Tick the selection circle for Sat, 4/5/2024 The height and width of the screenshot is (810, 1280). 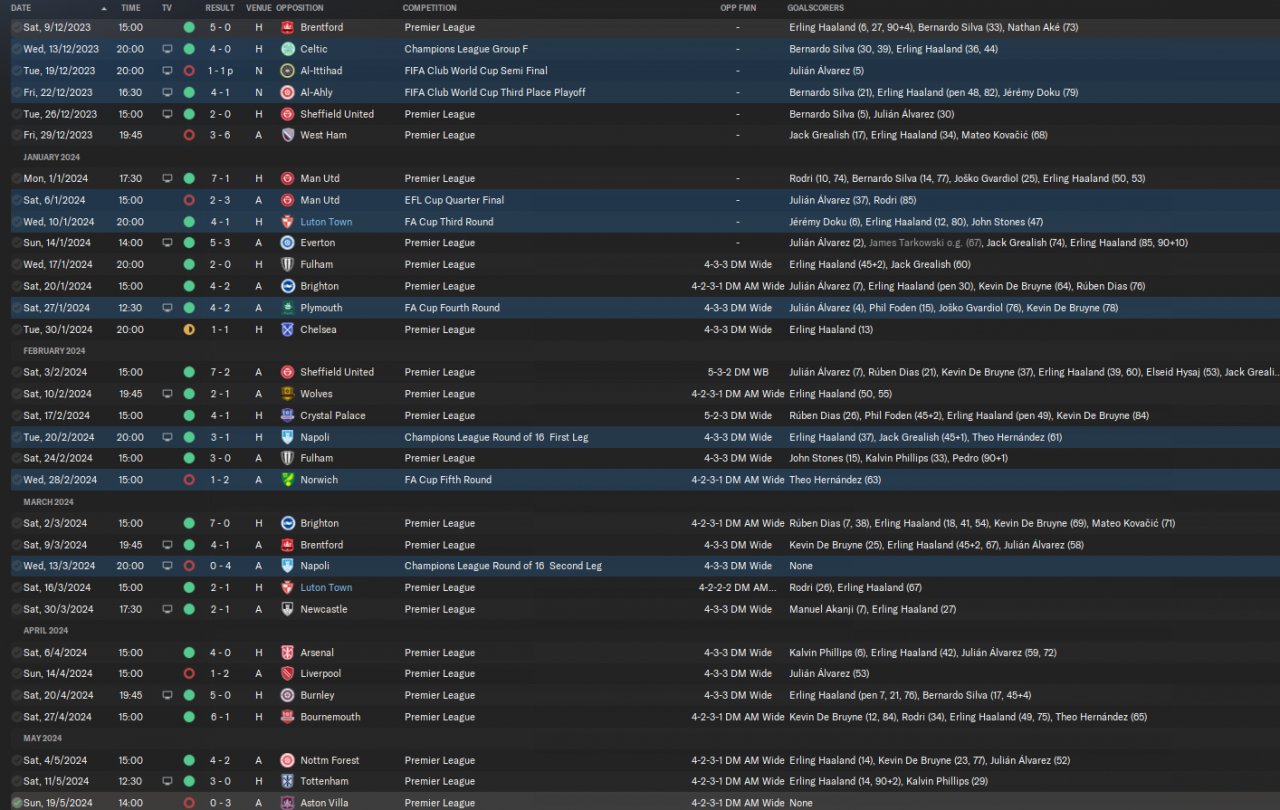pos(16,760)
